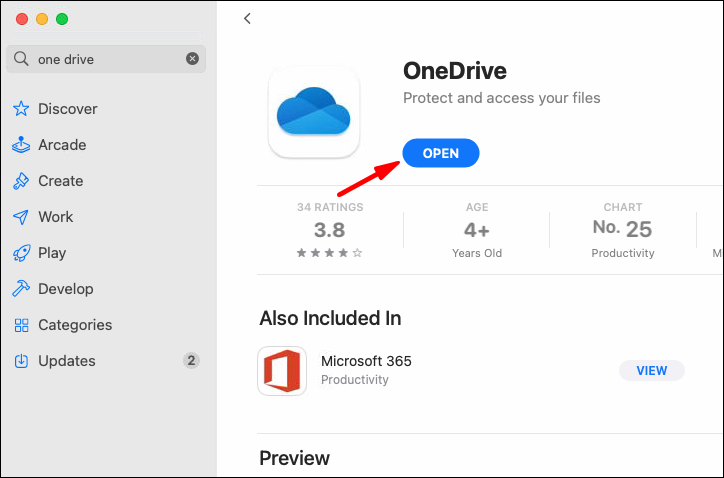
Task: Clear the search field text
Action: pyautogui.click(x=193, y=59)
